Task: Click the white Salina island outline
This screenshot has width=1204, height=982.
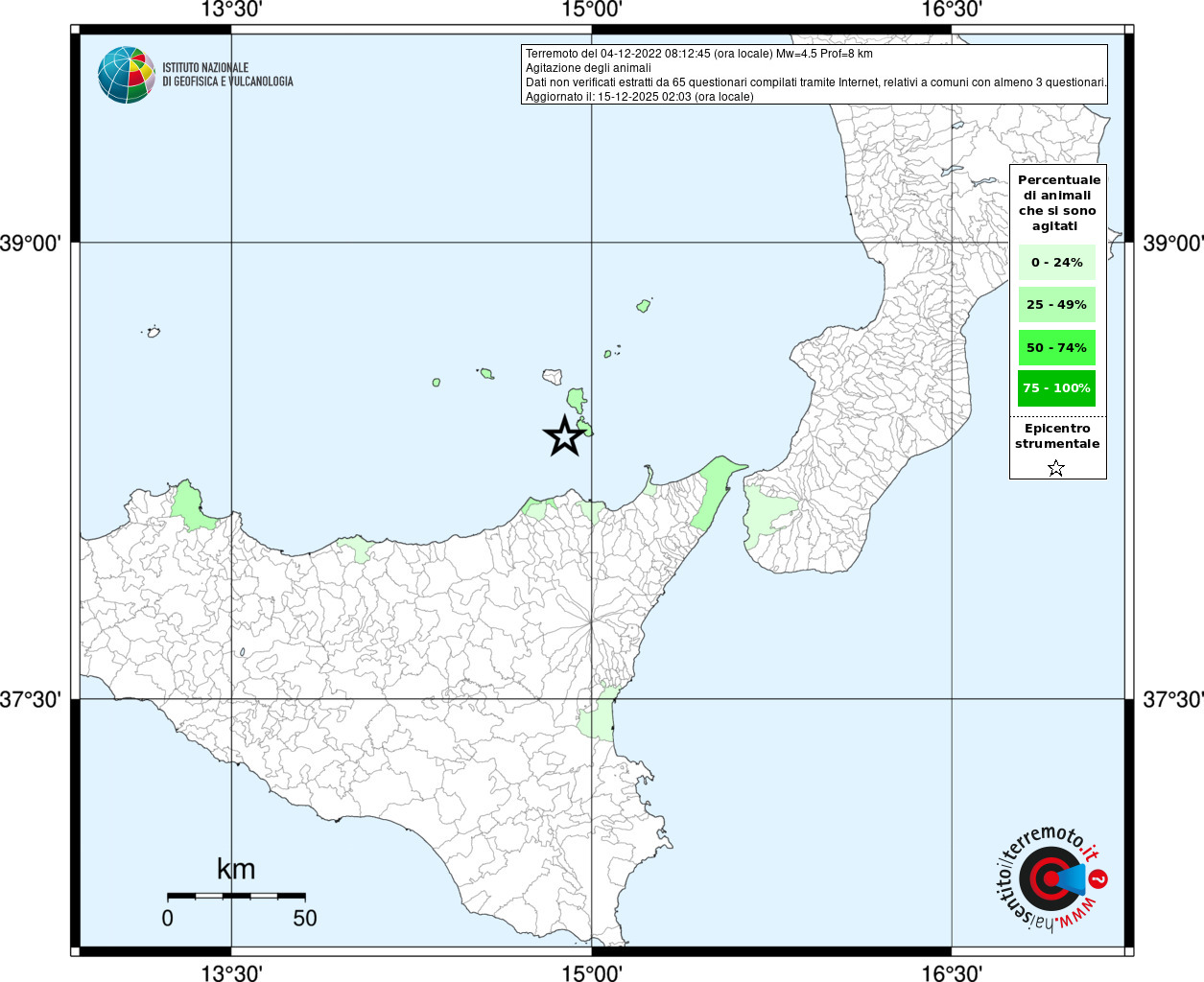Action: (553, 377)
